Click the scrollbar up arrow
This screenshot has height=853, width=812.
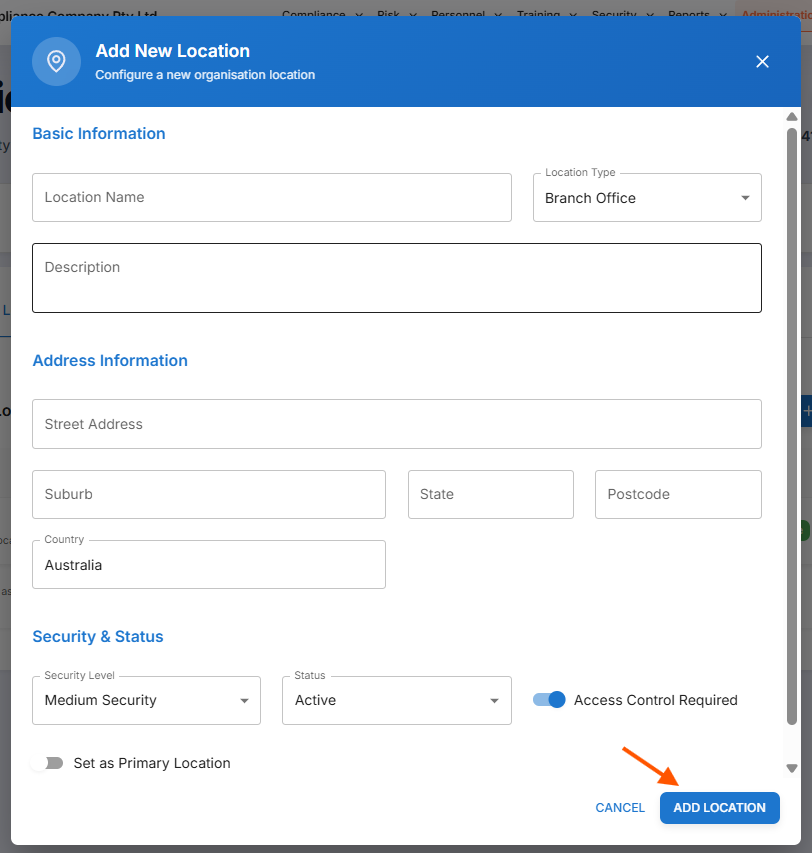click(x=792, y=117)
